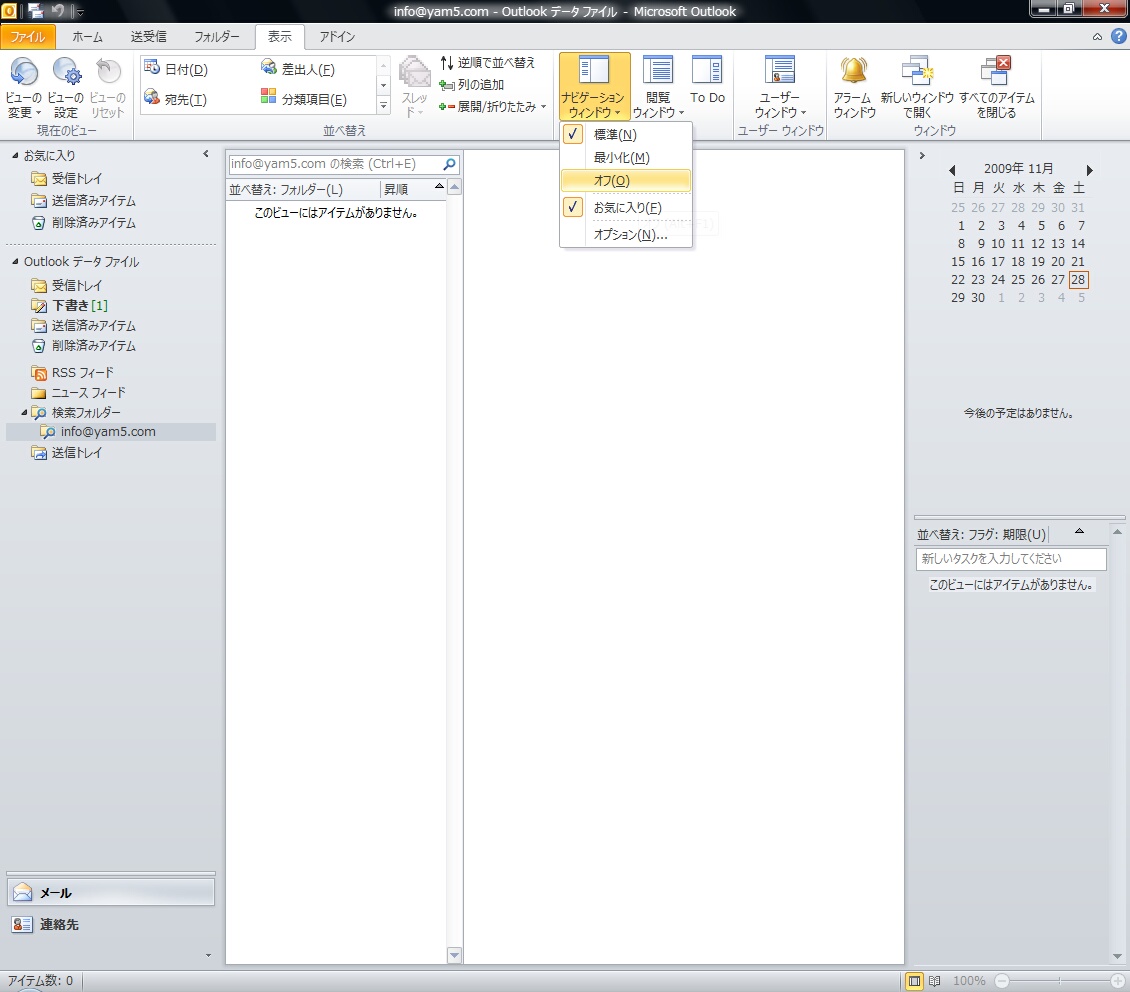1130x992 pixels.
Task: Expand the arrangement gallery more arrow
Action: (x=383, y=106)
